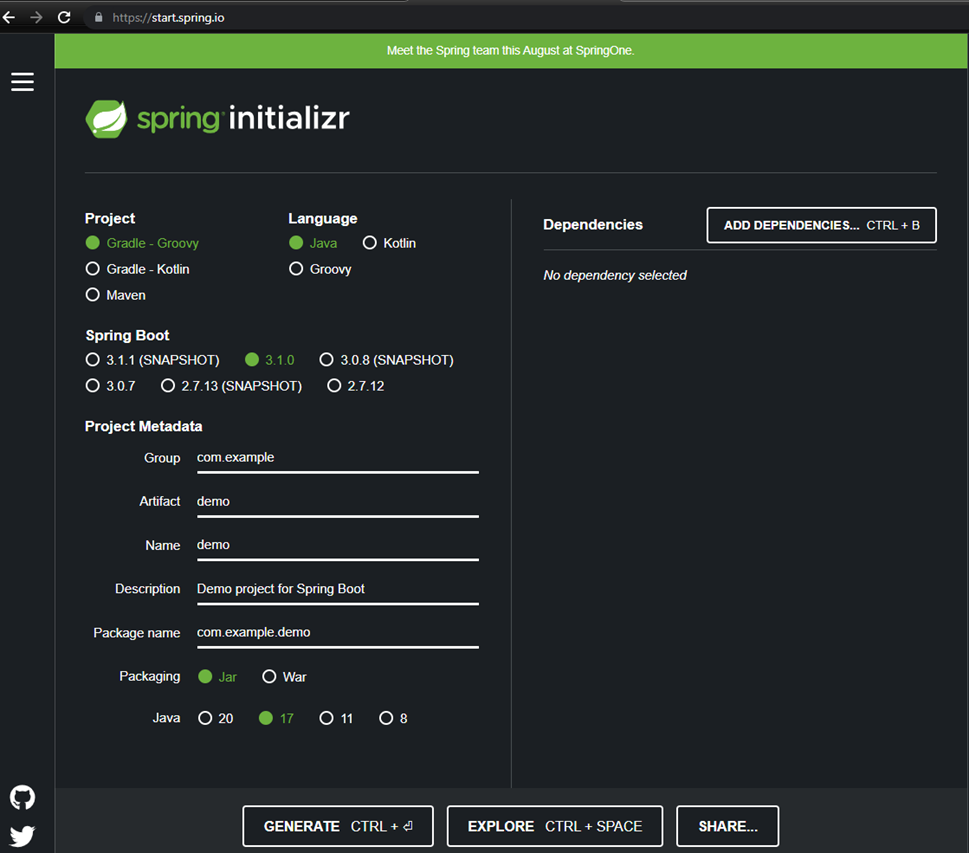The width and height of the screenshot is (969, 853).
Task: Click the spring initializr title text
Action: tap(242, 117)
